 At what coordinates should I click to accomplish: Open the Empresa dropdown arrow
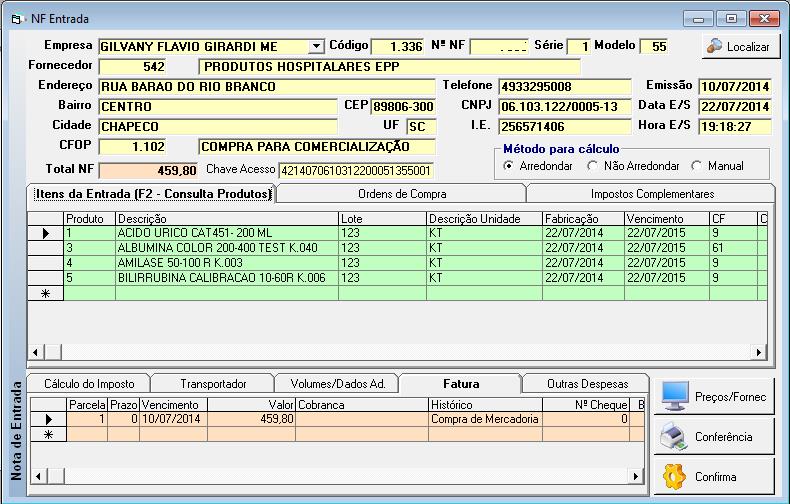pyautogui.click(x=316, y=46)
